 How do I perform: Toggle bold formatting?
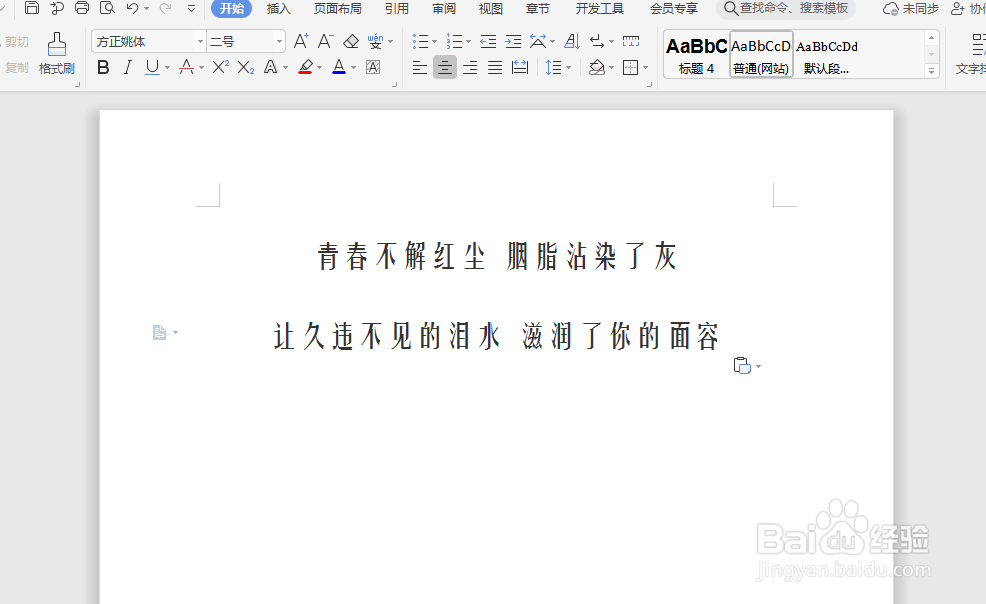coord(103,67)
